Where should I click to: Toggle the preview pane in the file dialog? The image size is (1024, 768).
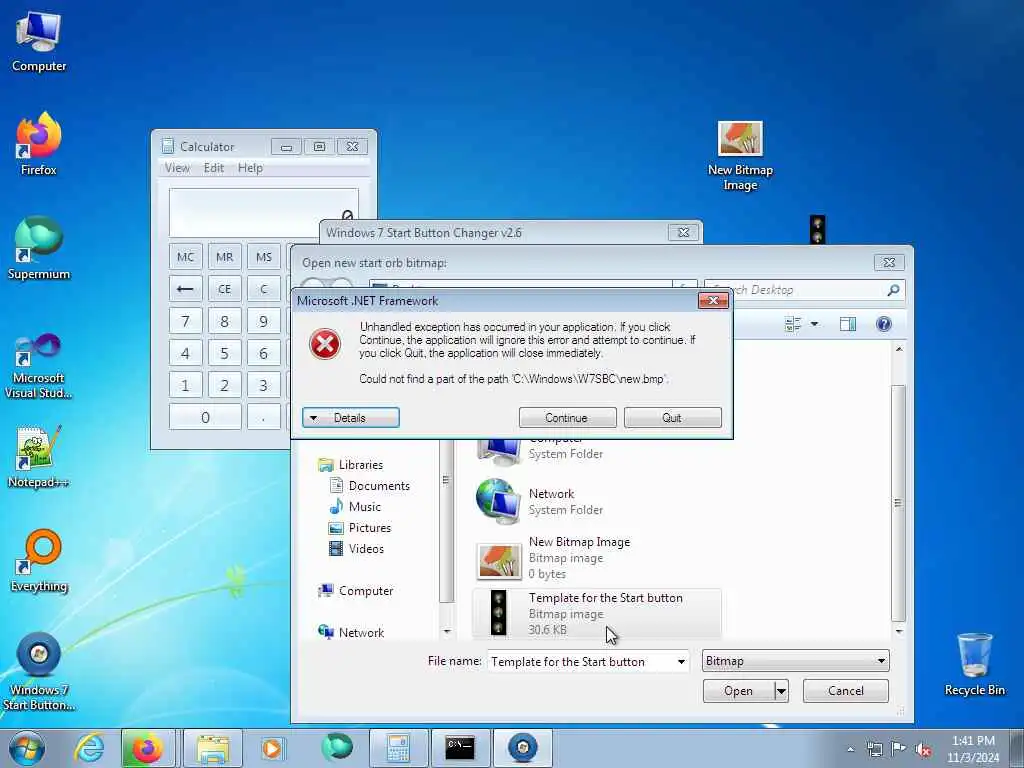point(848,324)
